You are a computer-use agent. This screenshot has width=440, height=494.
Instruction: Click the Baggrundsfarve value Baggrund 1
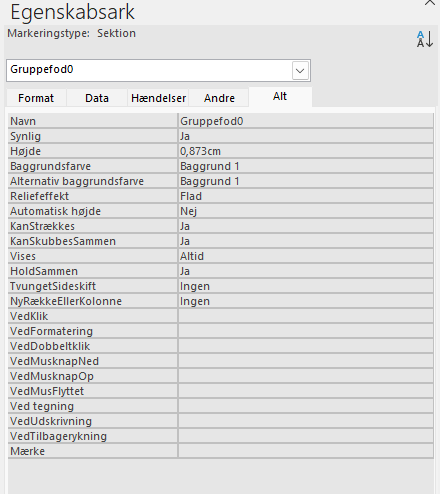click(306, 166)
